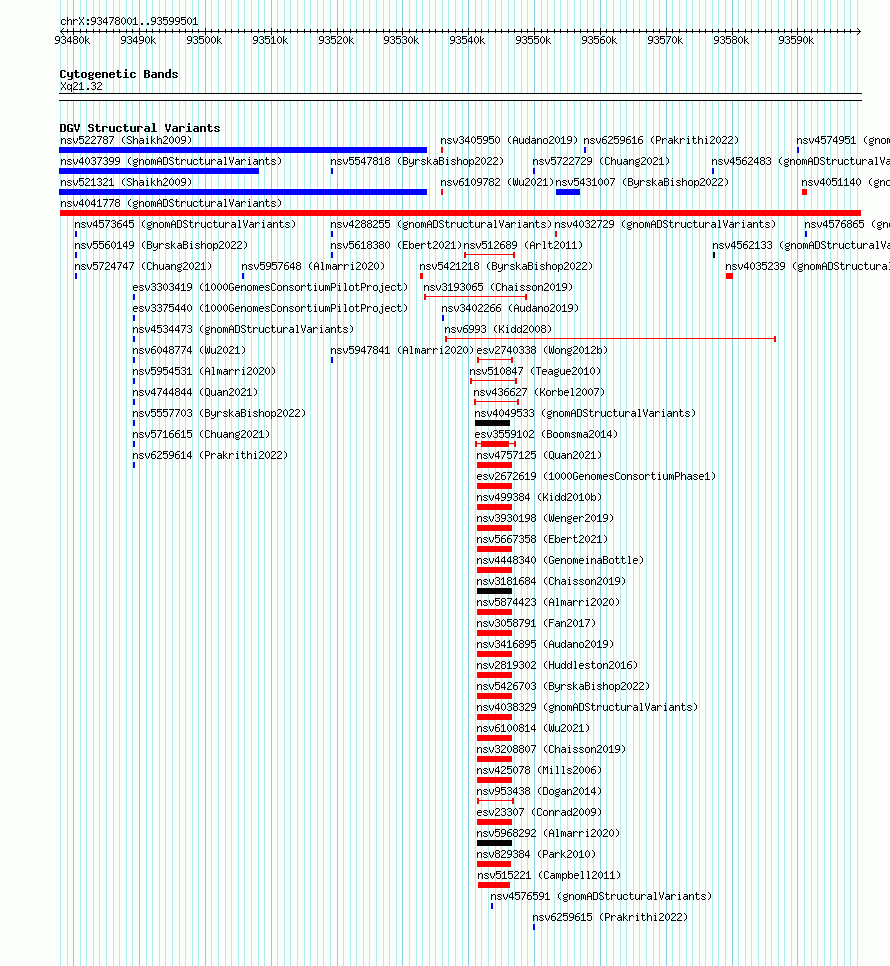Open nsv5947841 (Almarri2020) variant
The height and width of the screenshot is (966, 890).
[x=402, y=350]
